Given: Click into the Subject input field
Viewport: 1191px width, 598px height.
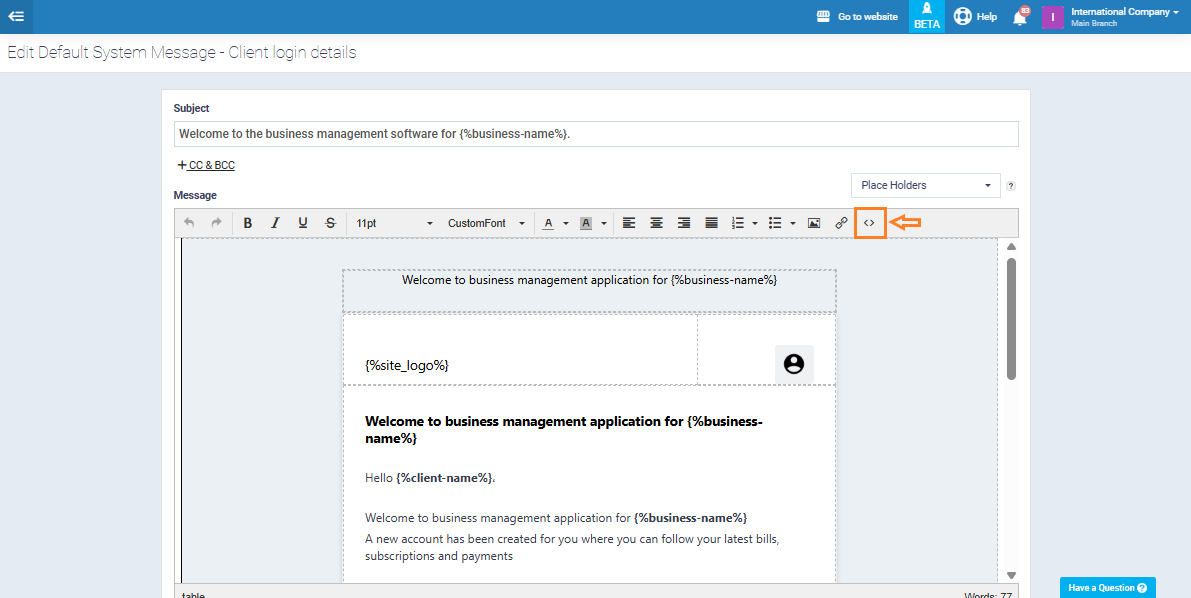Looking at the screenshot, I should [596, 134].
